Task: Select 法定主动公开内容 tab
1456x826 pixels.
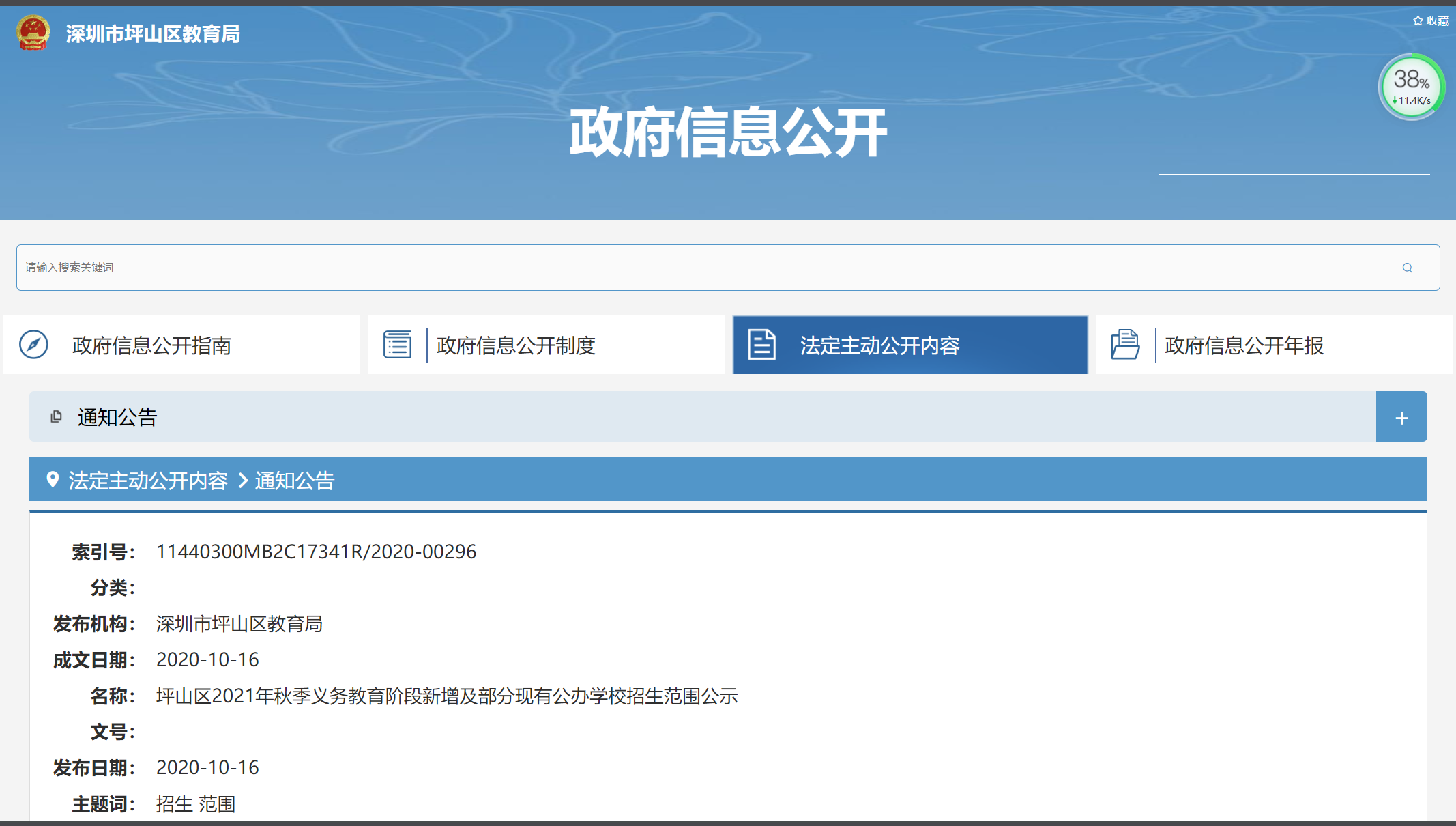Action: (x=879, y=345)
